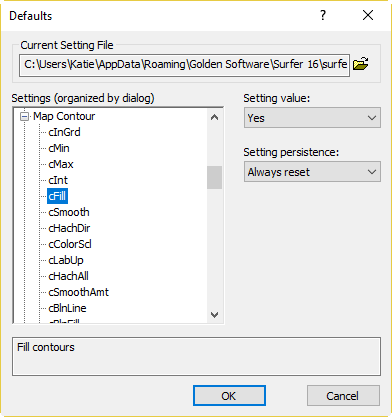Select the cSmooth setting
Viewport: 392px width, 417px height.
pyautogui.click(x=69, y=212)
